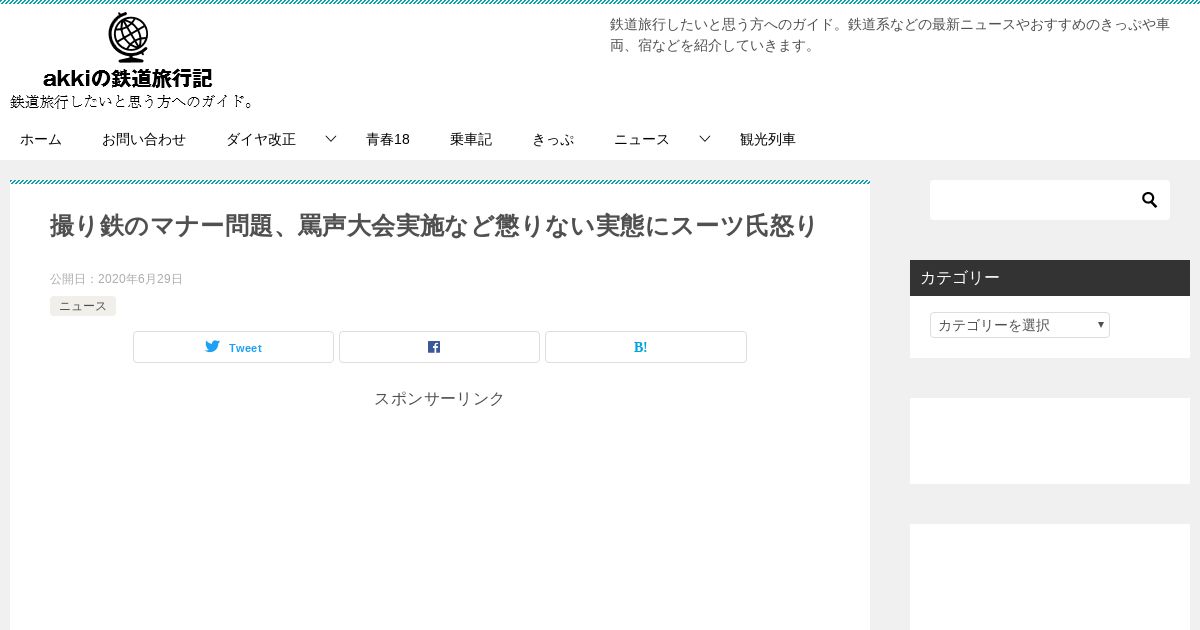The image size is (1200, 630).
Task: Open the 乗車記 menu item
Action: [x=471, y=140]
